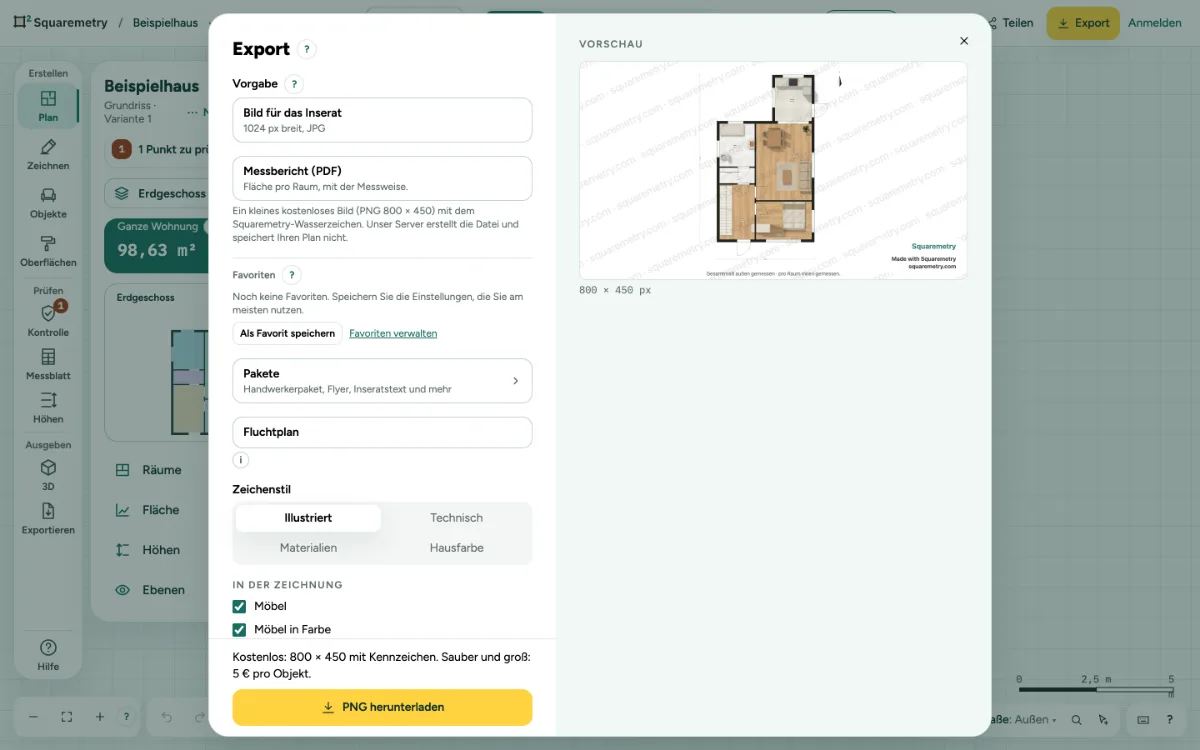Screen dimensions: 1200x750
Task: Open the Messblatt table view
Action: [48, 365]
